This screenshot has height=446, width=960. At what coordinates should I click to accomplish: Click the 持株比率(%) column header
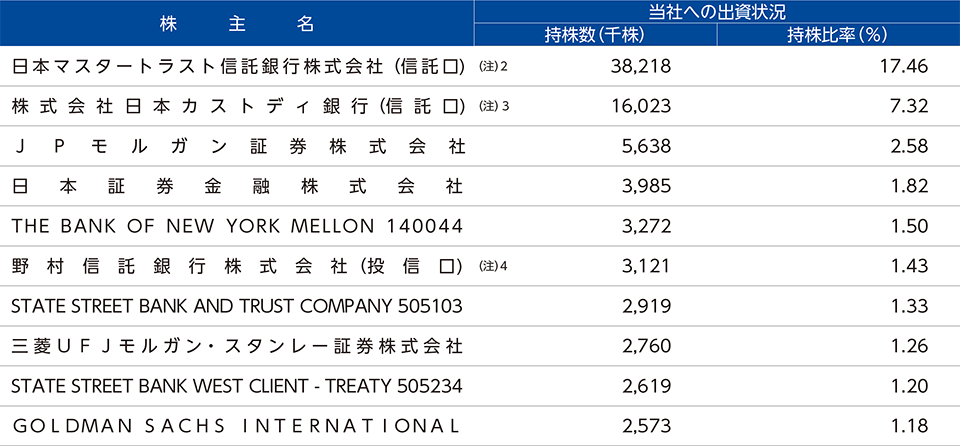(838, 36)
